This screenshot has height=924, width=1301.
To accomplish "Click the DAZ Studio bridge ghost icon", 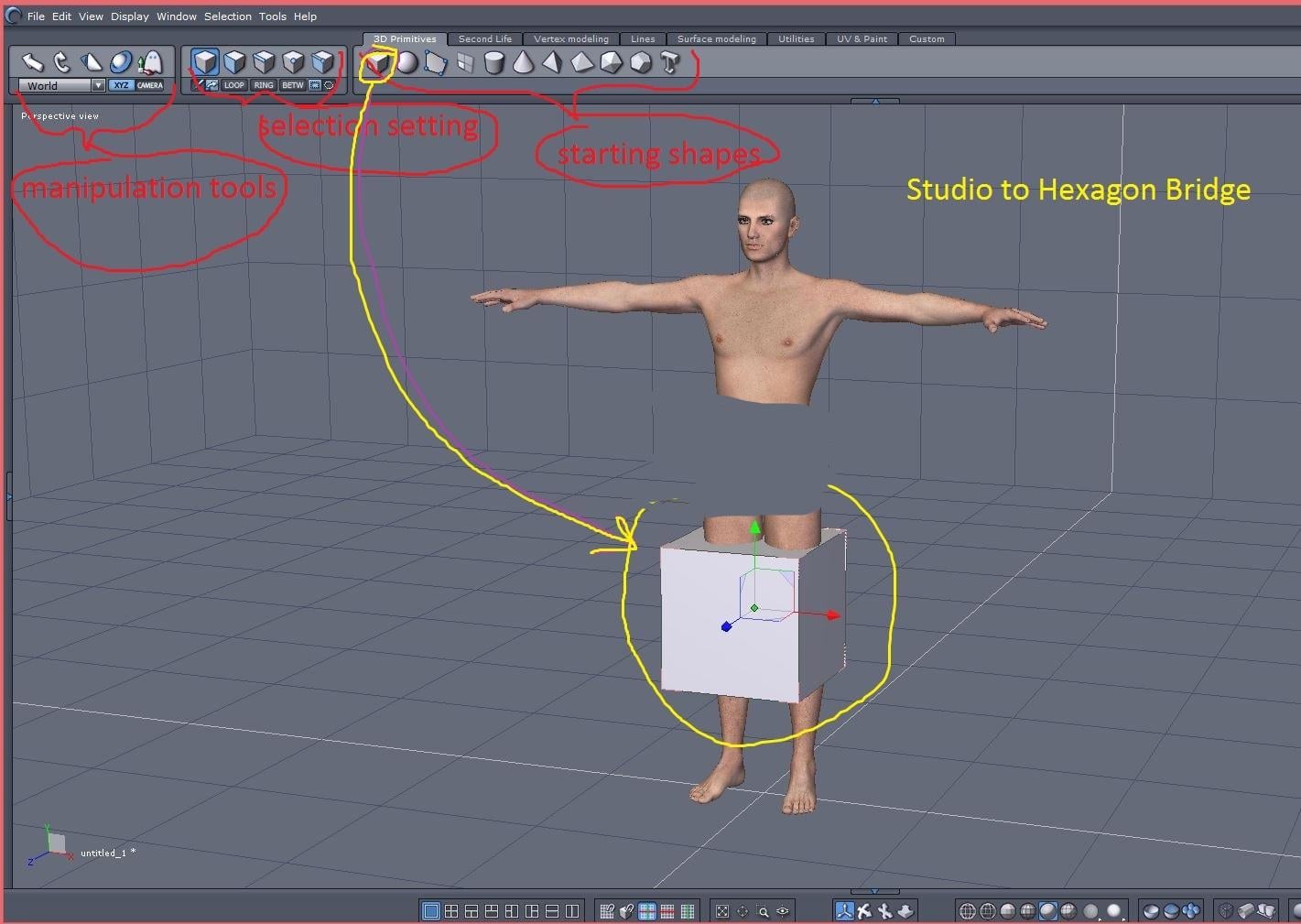I will [149, 62].
